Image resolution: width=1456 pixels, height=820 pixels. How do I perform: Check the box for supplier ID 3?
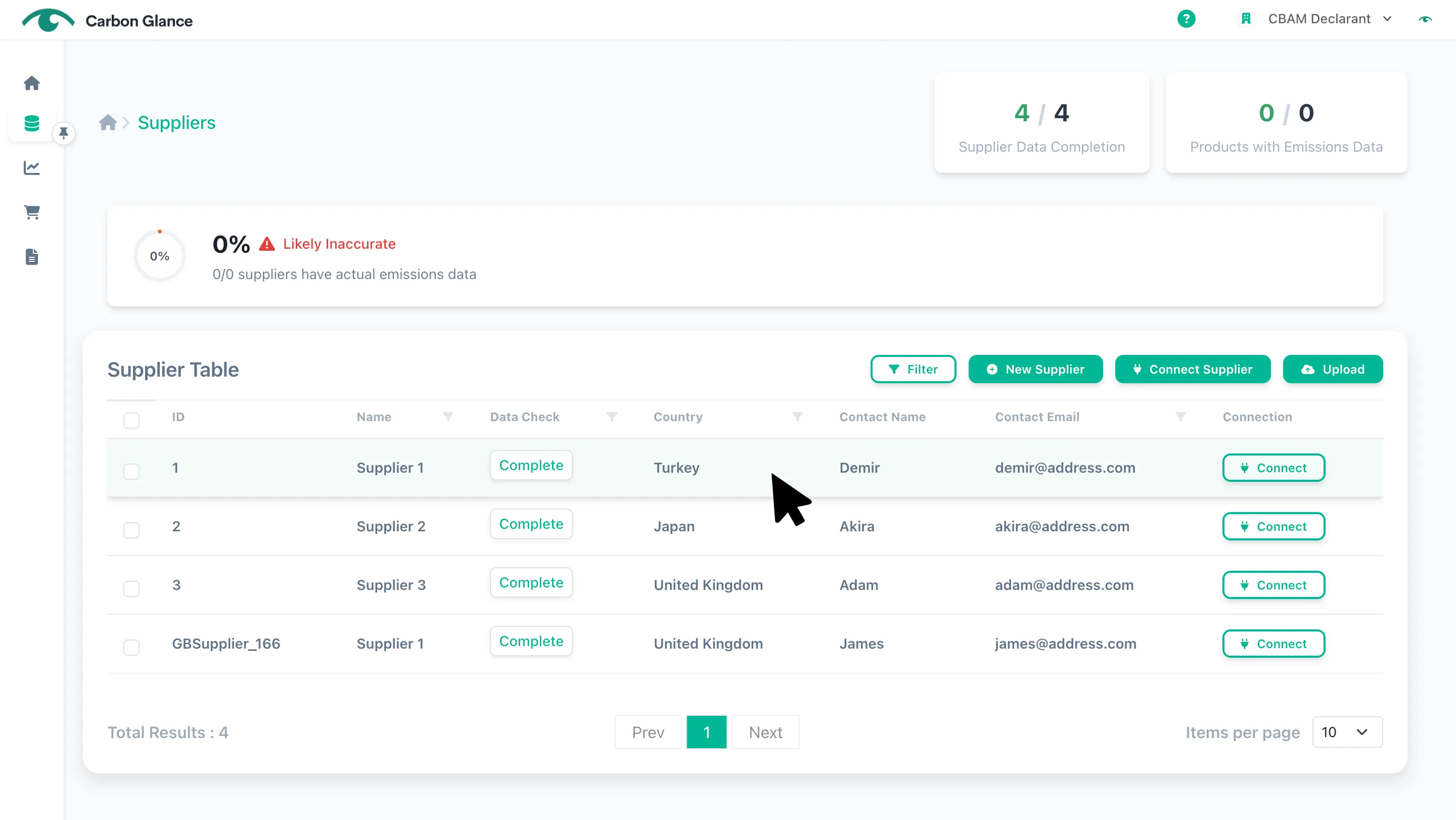point(131,588)
